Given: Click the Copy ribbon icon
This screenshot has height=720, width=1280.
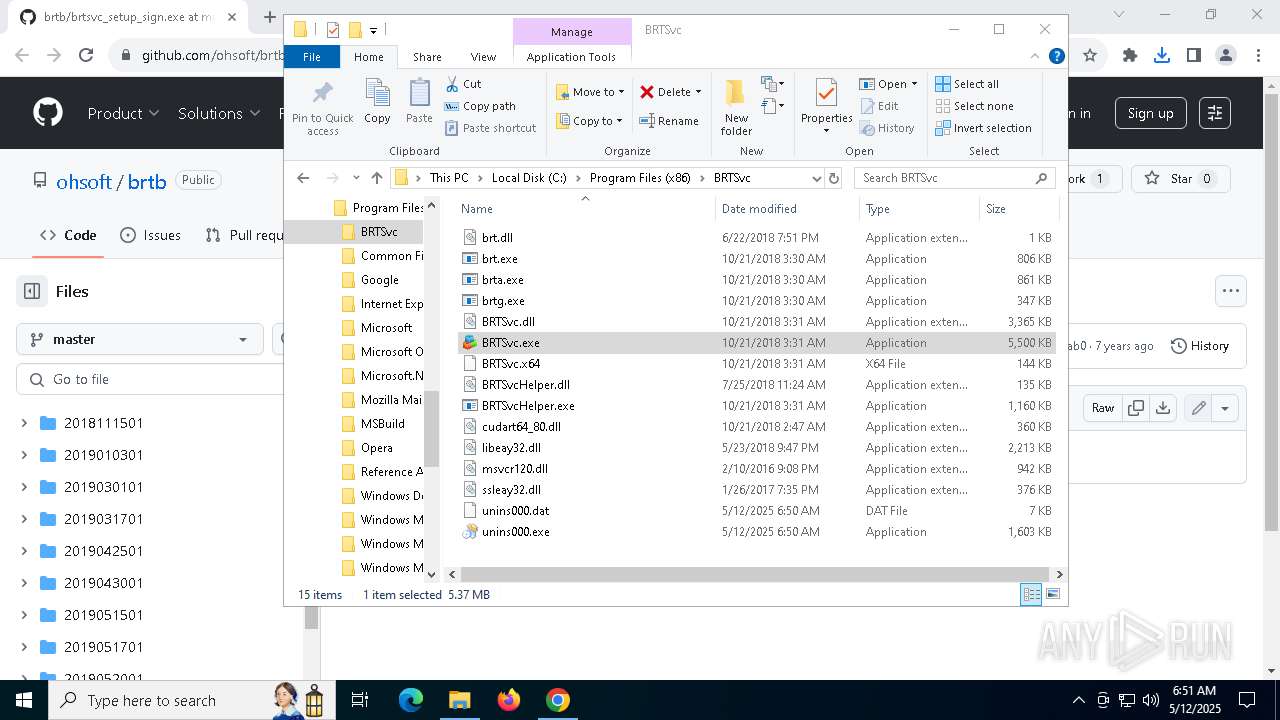Looking at the screenshot, I should pyautogui.click(x=377, y=102).
